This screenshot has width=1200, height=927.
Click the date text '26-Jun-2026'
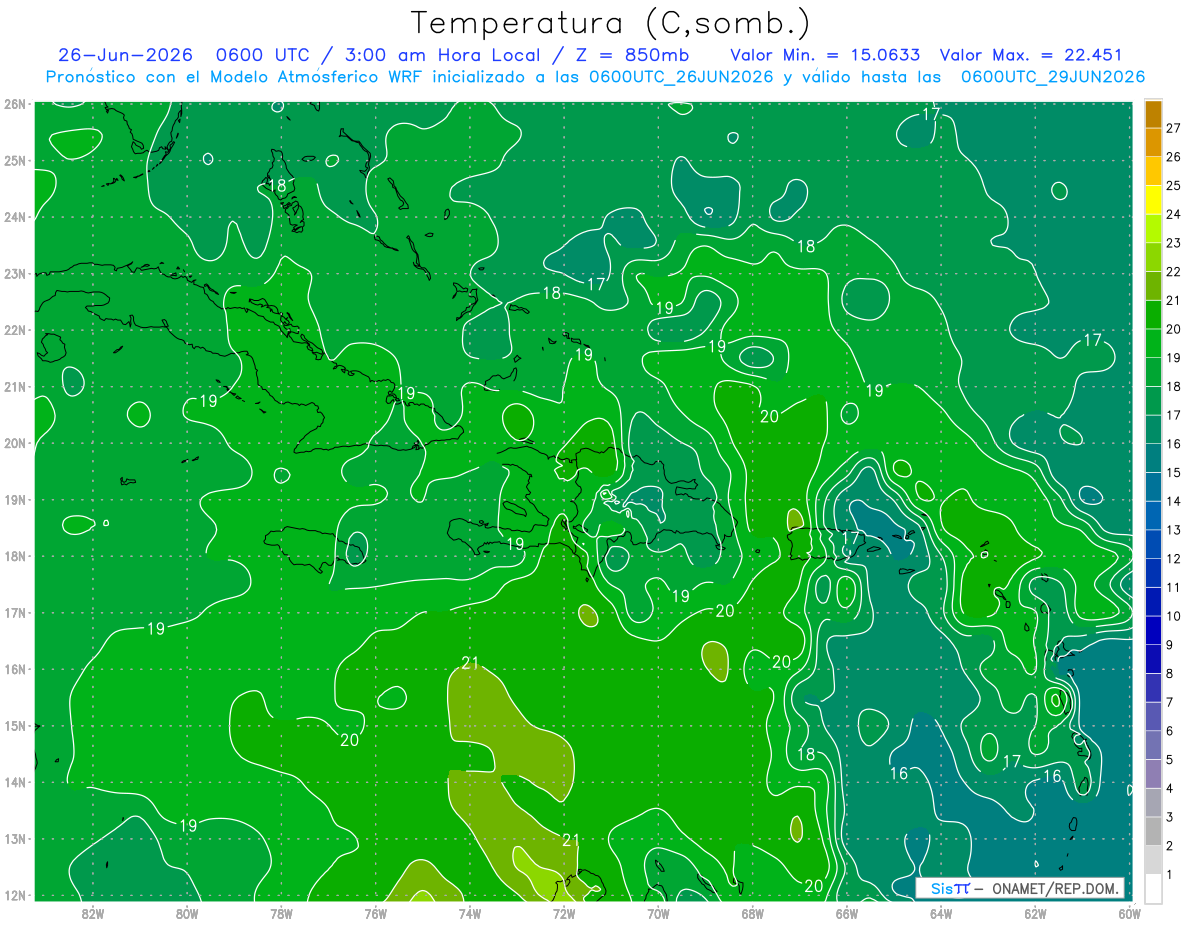(126, 55)
